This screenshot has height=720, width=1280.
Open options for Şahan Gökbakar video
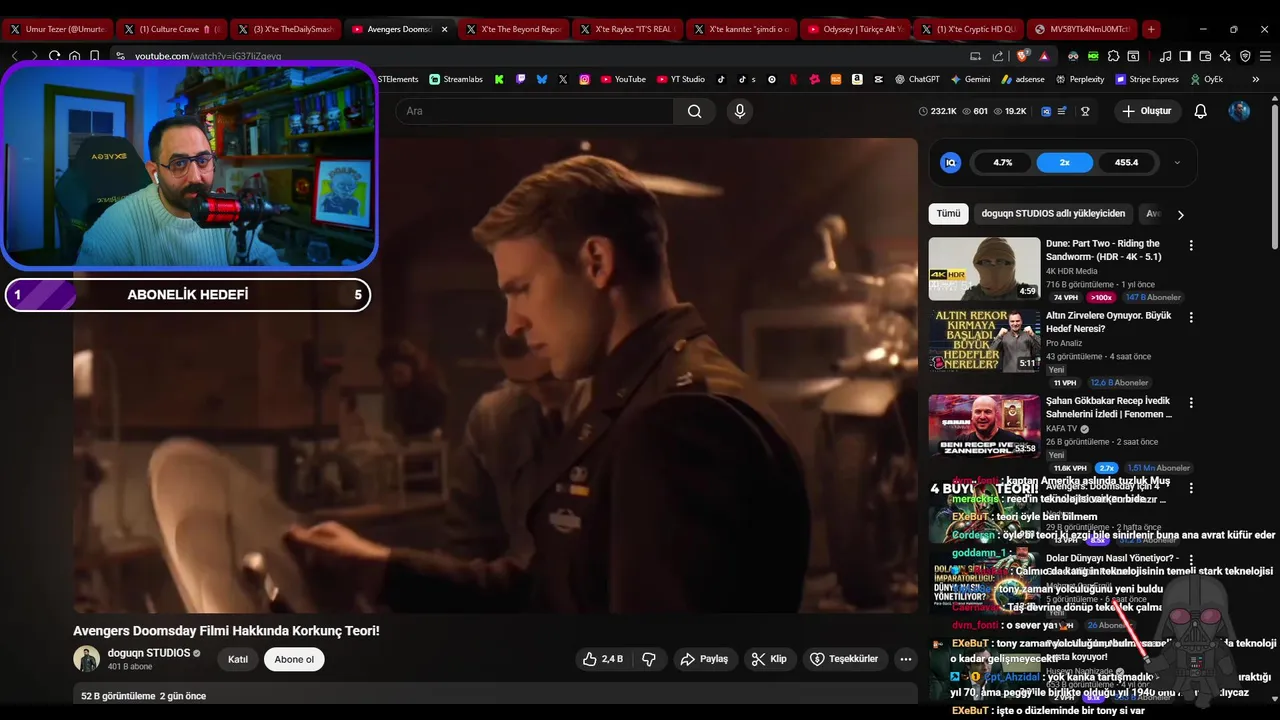click(1191, 402)
